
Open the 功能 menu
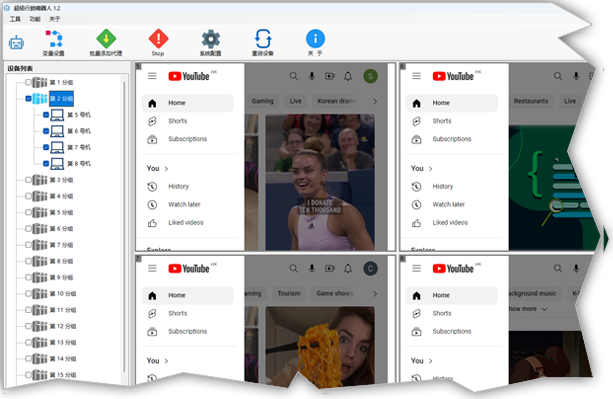click(x=35, y=19)
